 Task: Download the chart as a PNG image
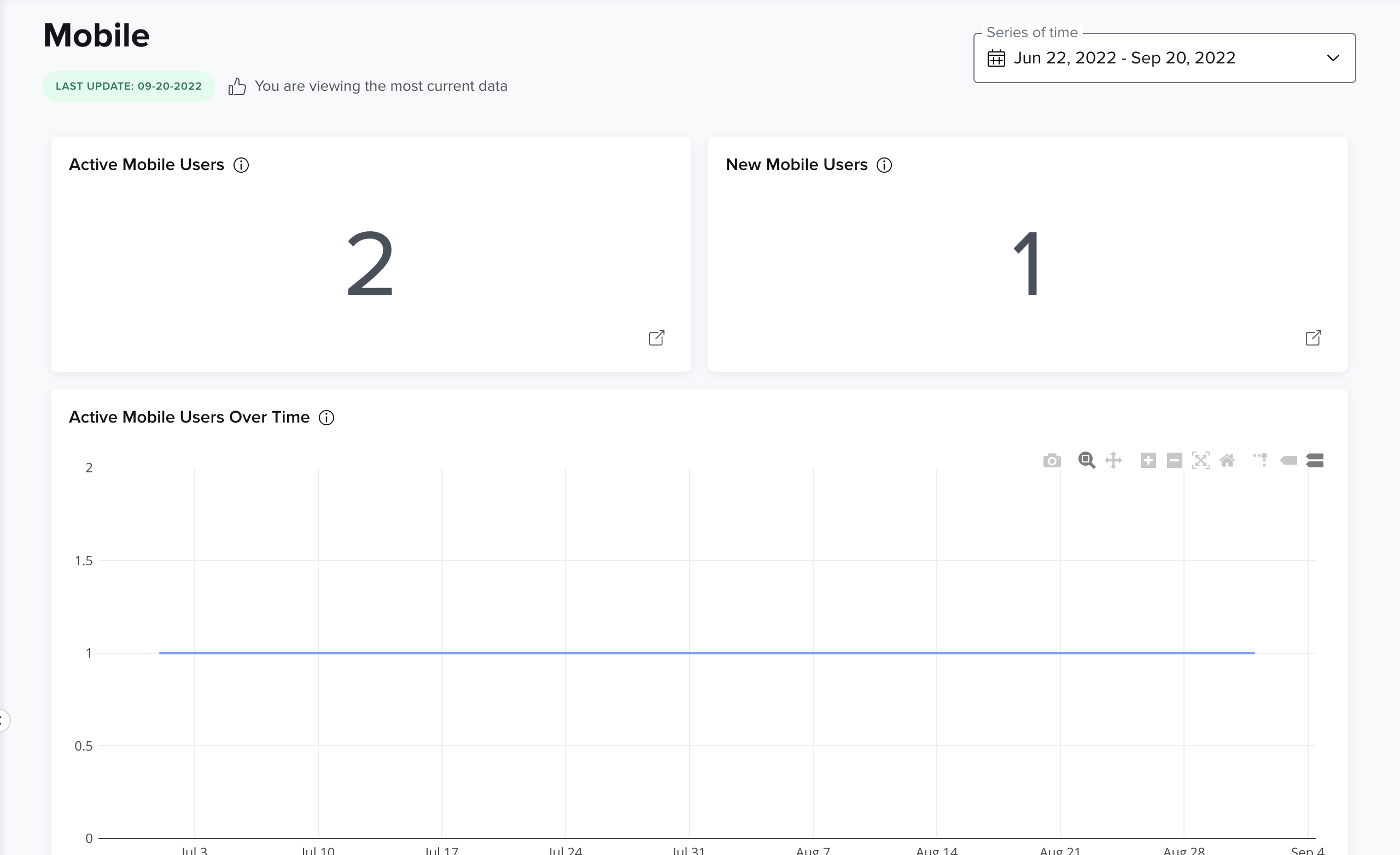1052,460
